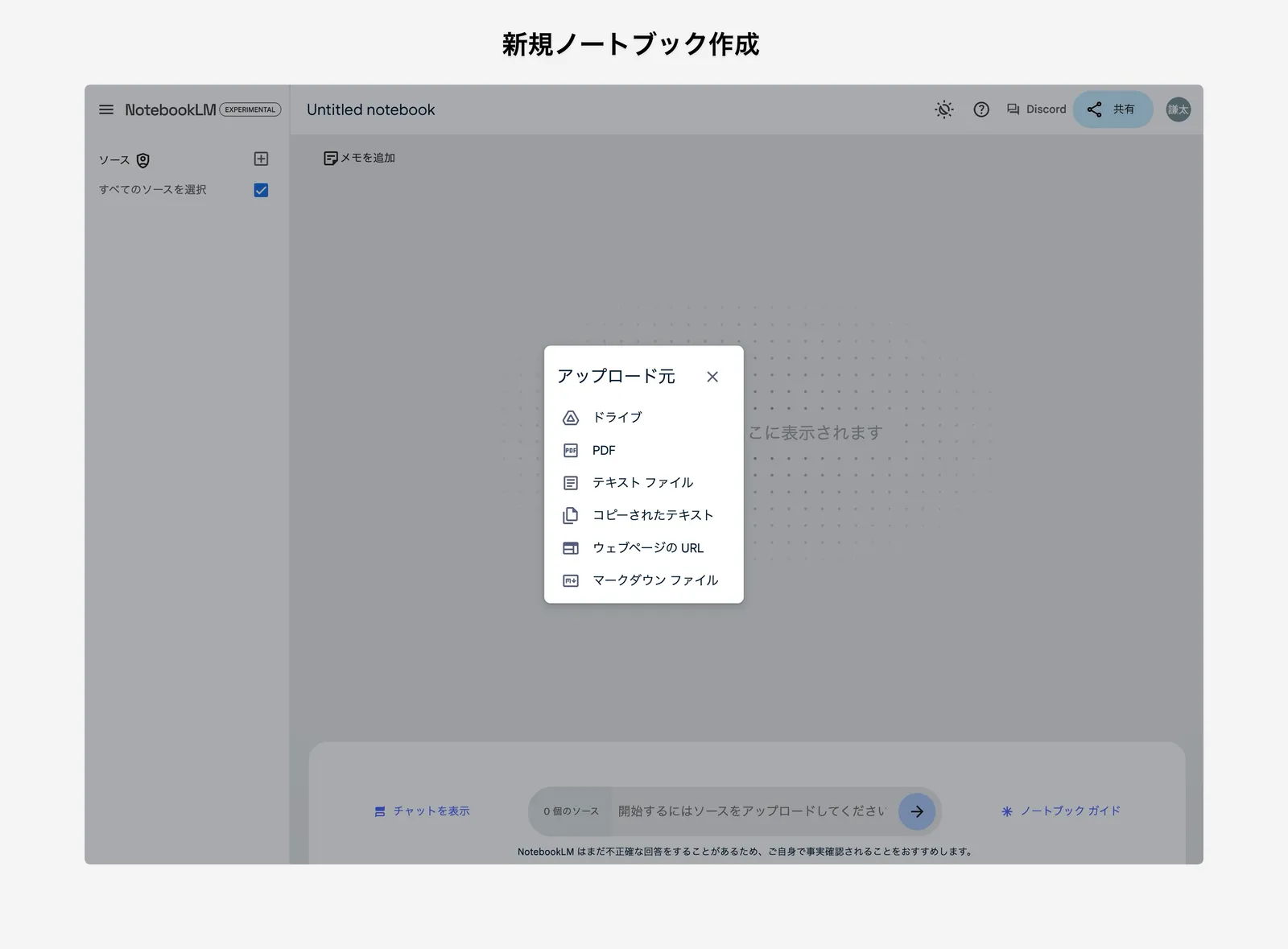Toggle the すべてのソースを選択 checkbox
This screenshot has height=949, width=1288.
[261, 190]
